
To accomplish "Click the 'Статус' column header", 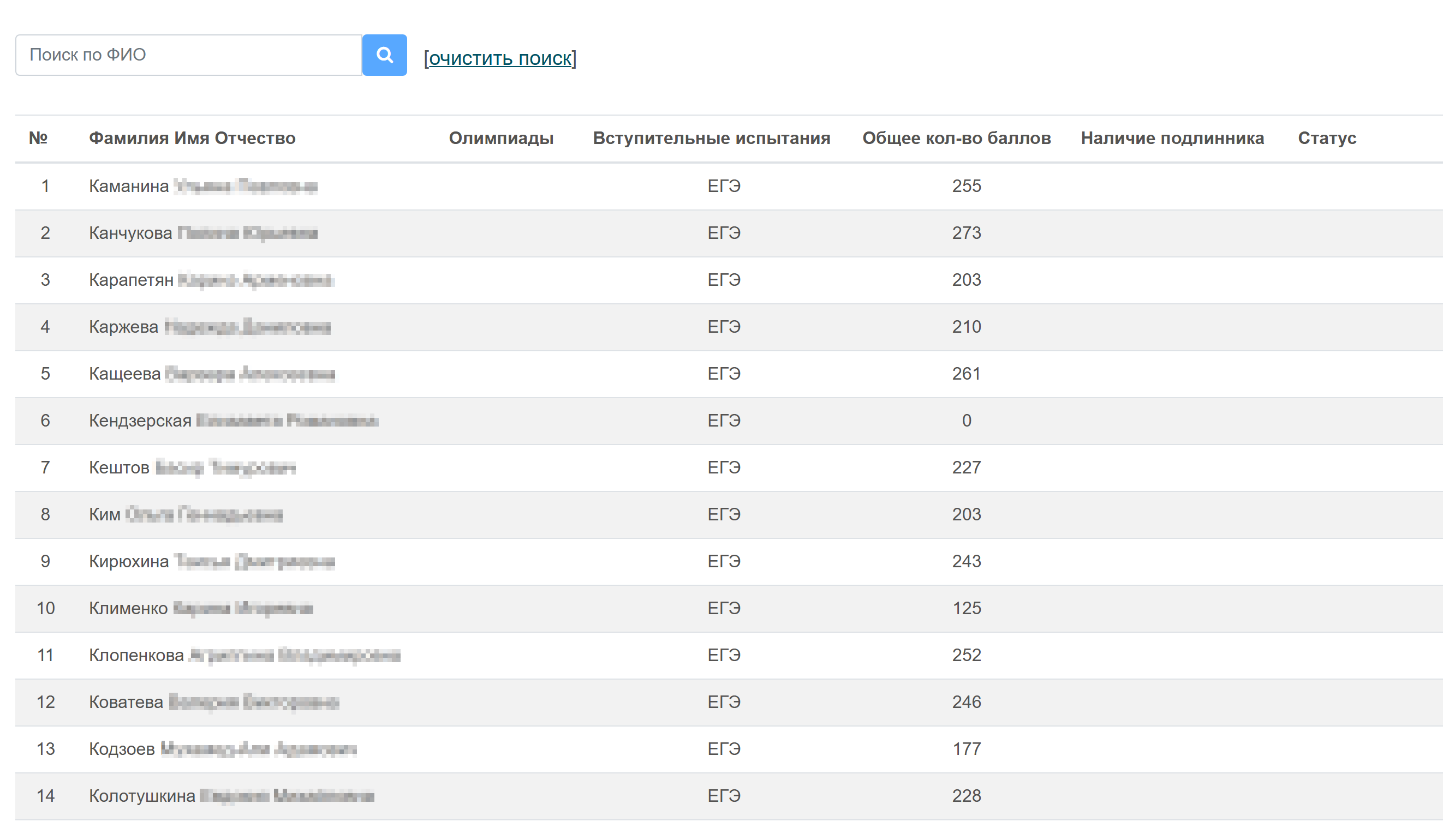I will pos(1327,138).
